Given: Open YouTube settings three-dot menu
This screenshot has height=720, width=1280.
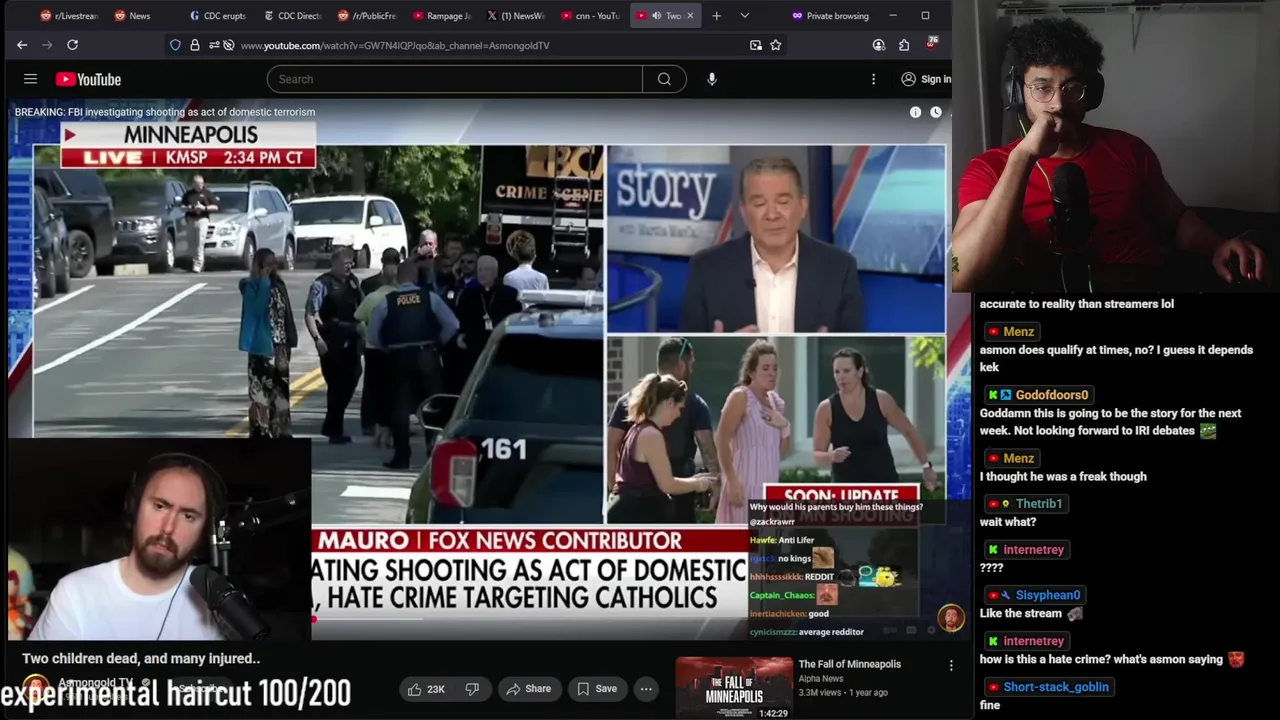Looking at the screenshot, I should click(x=873, y=79).
